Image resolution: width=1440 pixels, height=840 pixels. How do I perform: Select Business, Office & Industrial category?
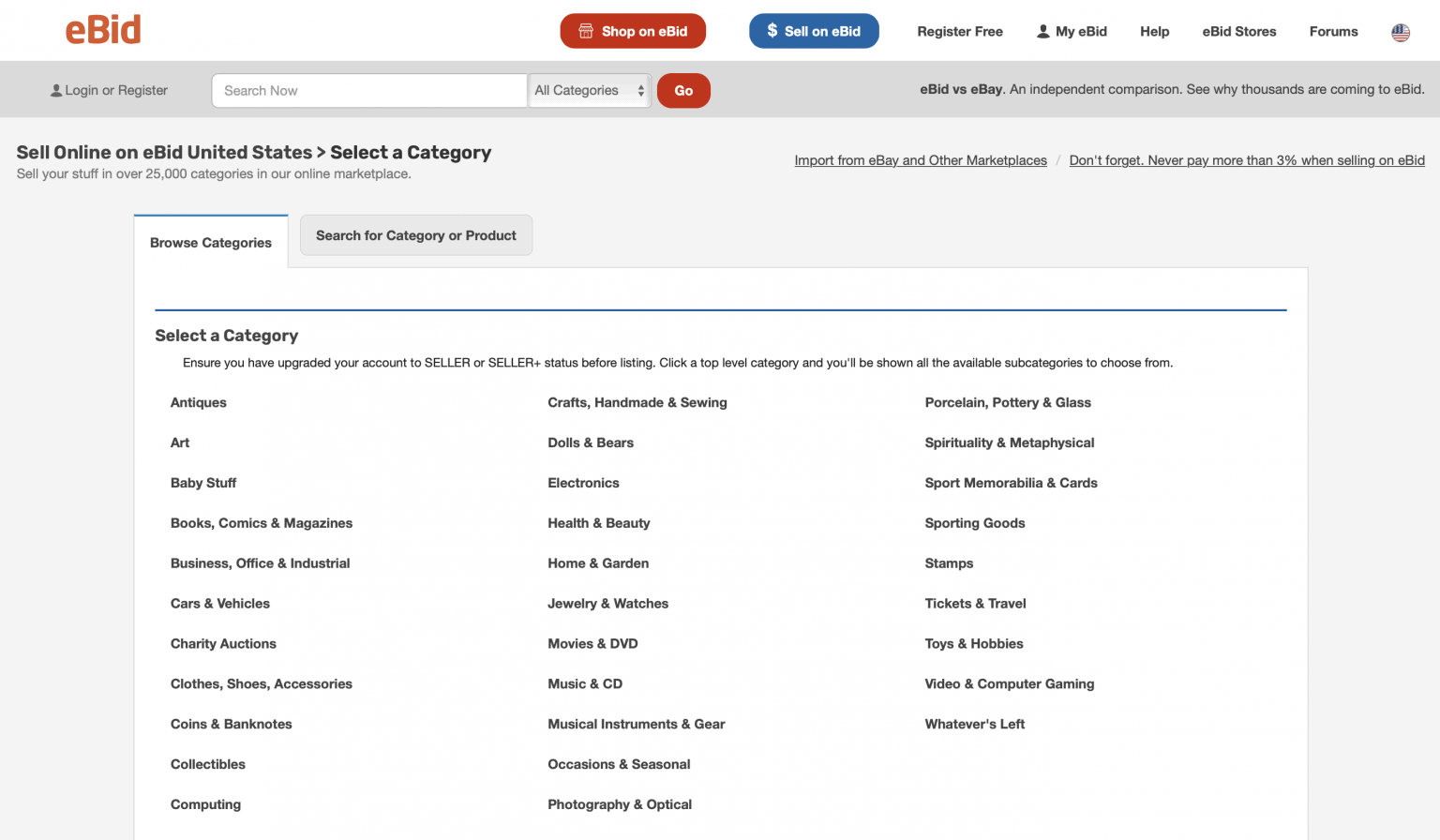(260, 564)
